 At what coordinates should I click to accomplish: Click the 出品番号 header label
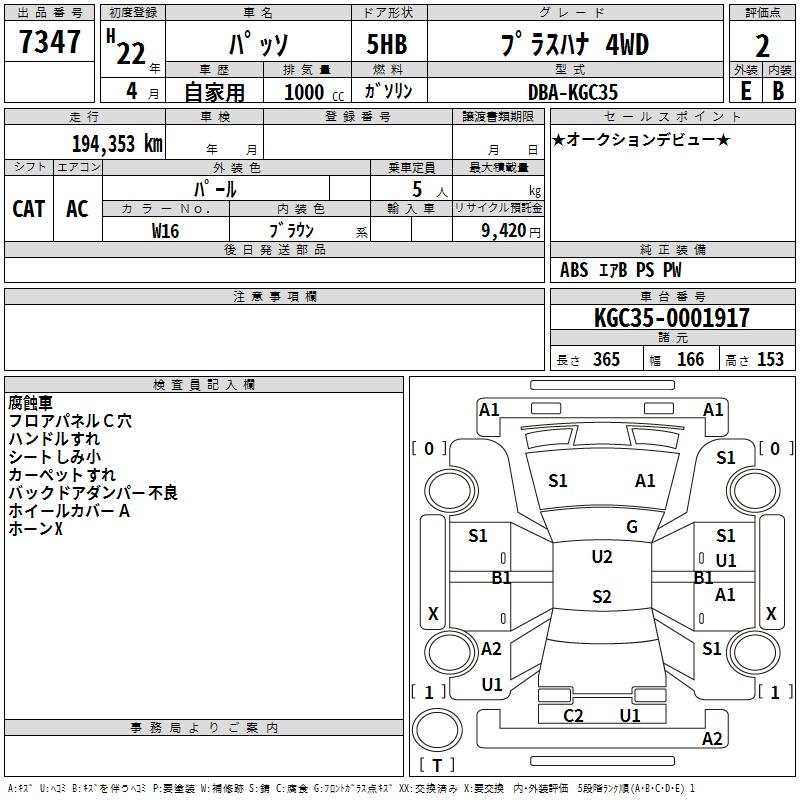click(49, 13)
